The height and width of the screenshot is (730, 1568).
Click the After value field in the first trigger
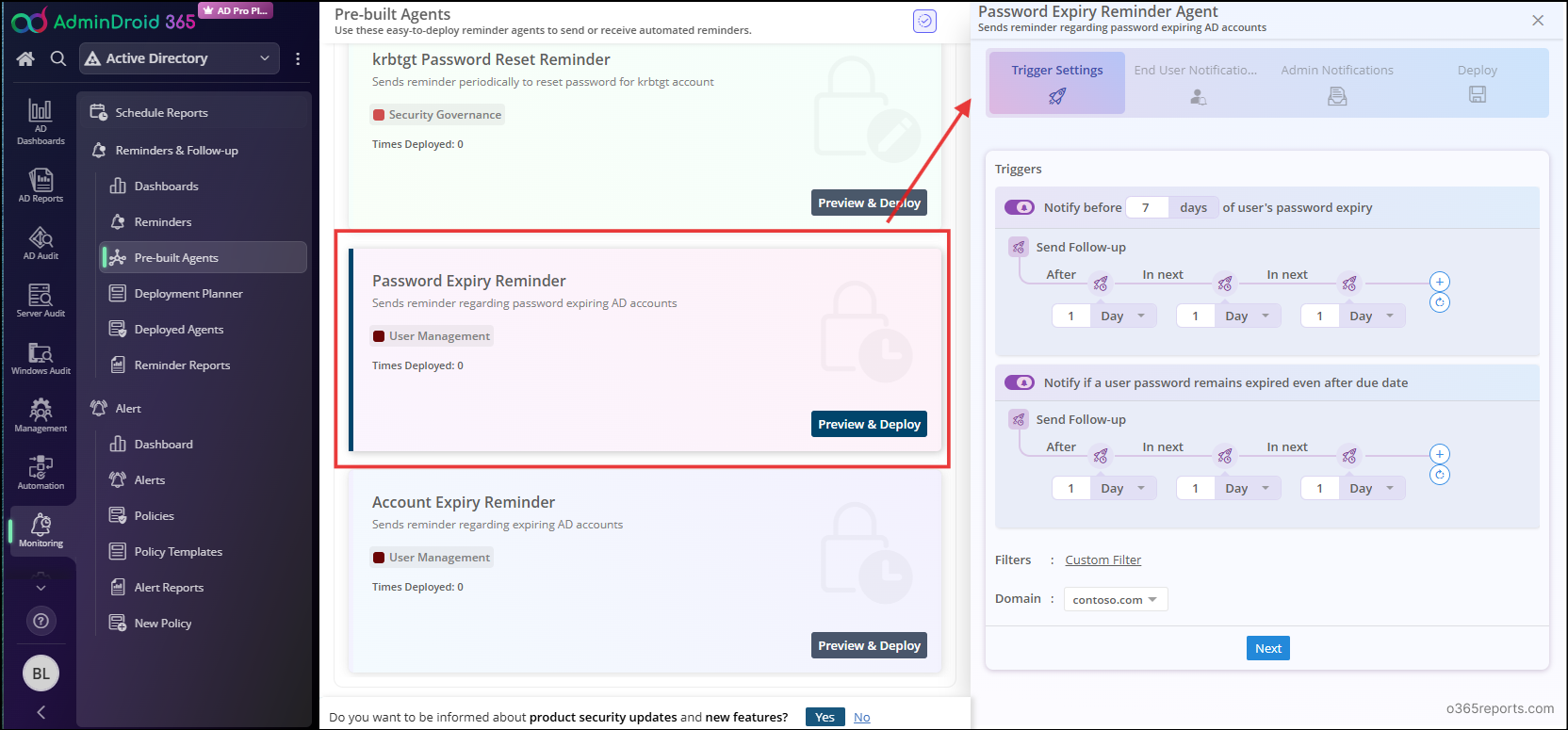[x=1071, y=316]
